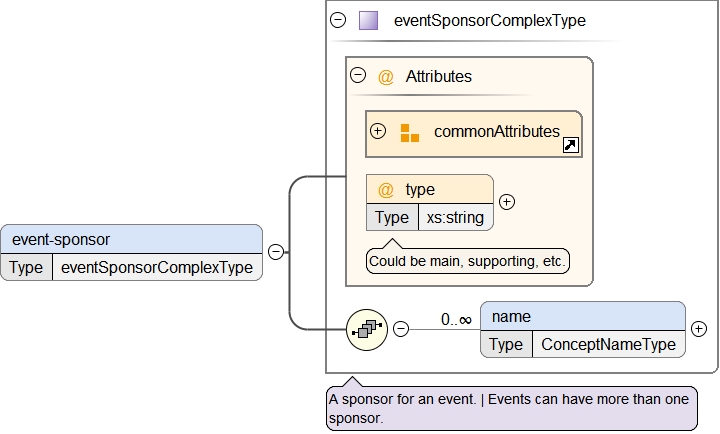Viewport: 720px width, 434px height.
Task: Collapse the Attributes section
Action: tap(357, 75)
